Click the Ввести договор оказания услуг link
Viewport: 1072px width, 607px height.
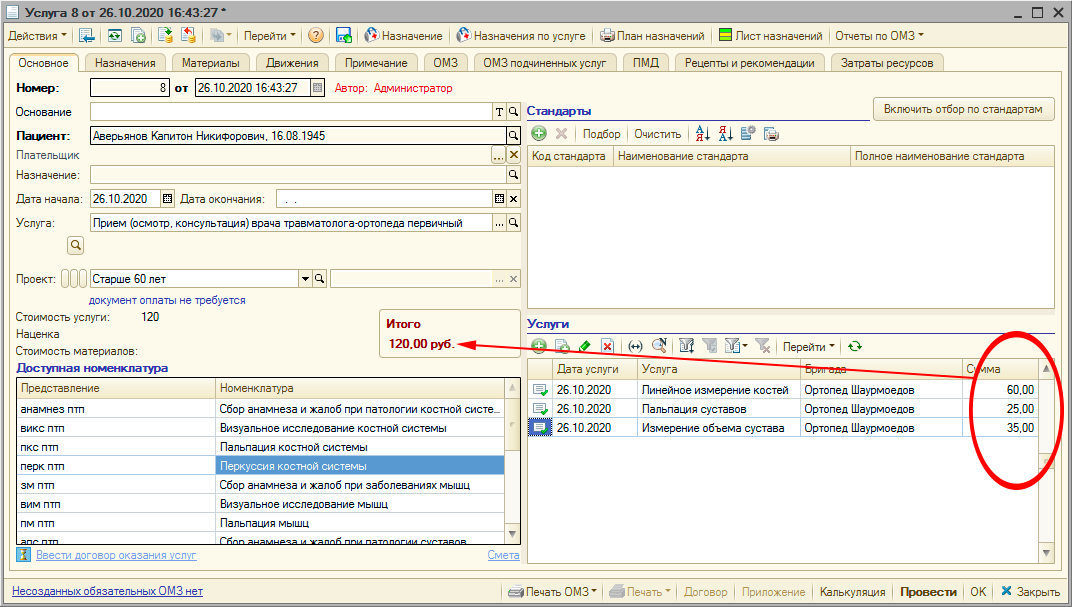(x=116, y=555)
